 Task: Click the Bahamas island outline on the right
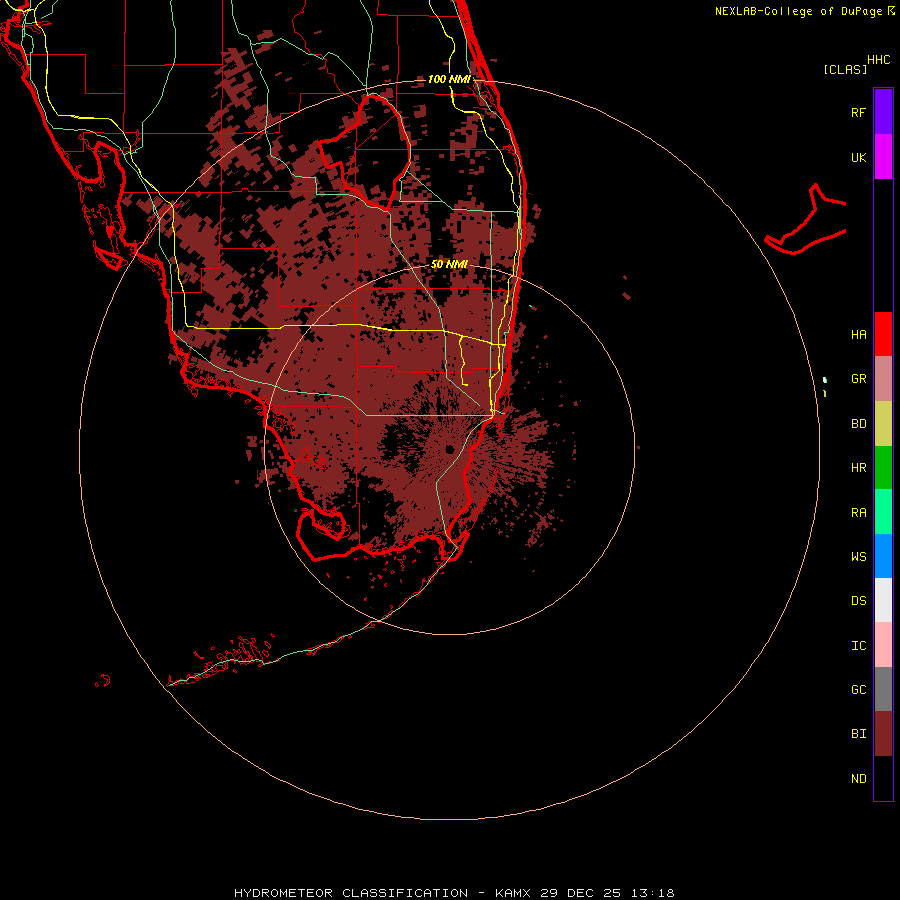point(805,219)
